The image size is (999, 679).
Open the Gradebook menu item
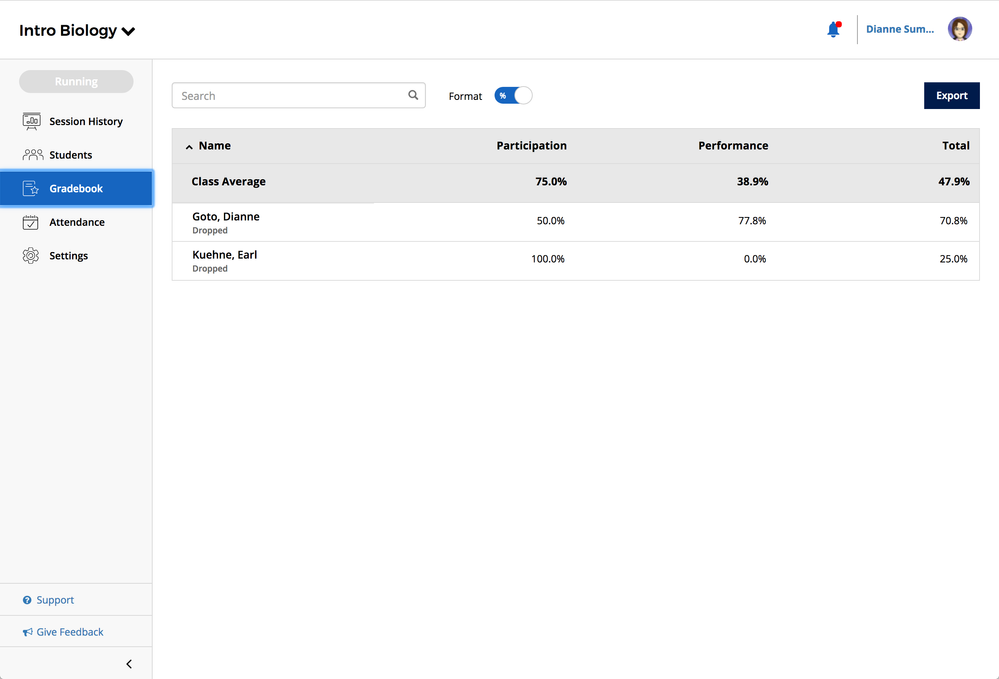click(x=76, y=188)
